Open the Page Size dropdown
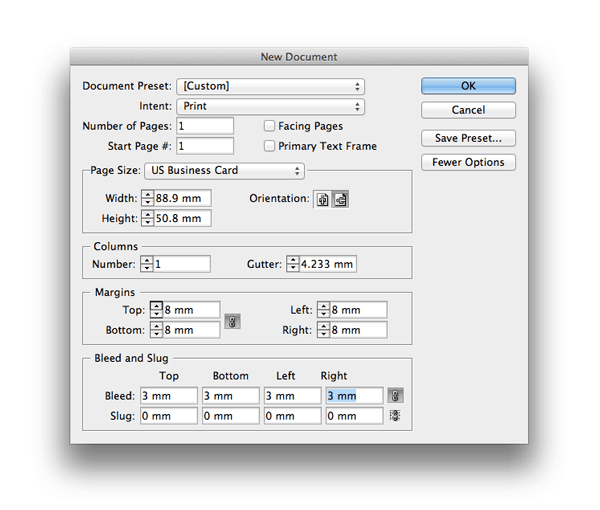This screenshot has height=510, width=600. click(x=225, y=171)
